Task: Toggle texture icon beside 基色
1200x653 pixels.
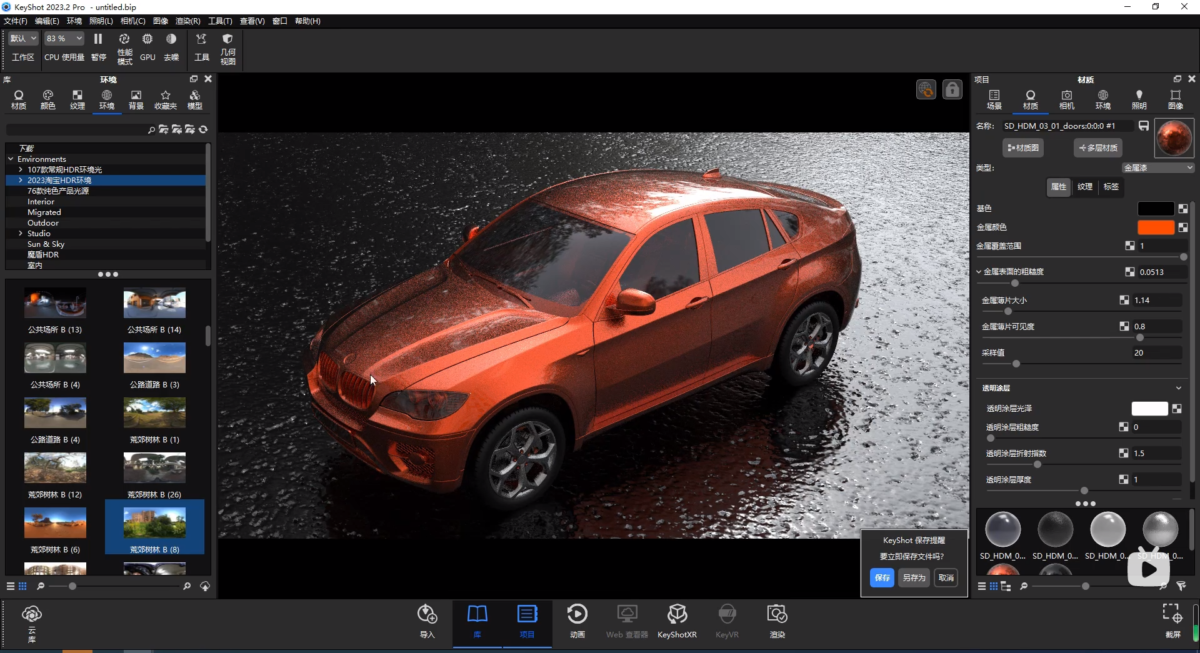Action: pos(1183,209)
